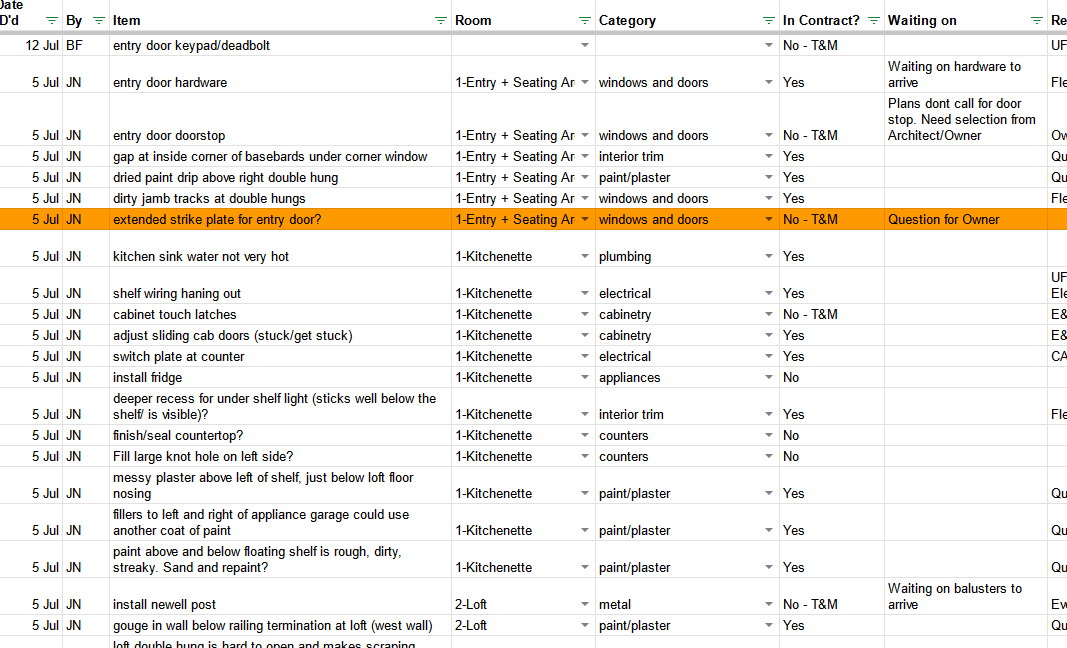
Task: Open Category dropdown for install newell post row
Action: click(x=768, y=604)
